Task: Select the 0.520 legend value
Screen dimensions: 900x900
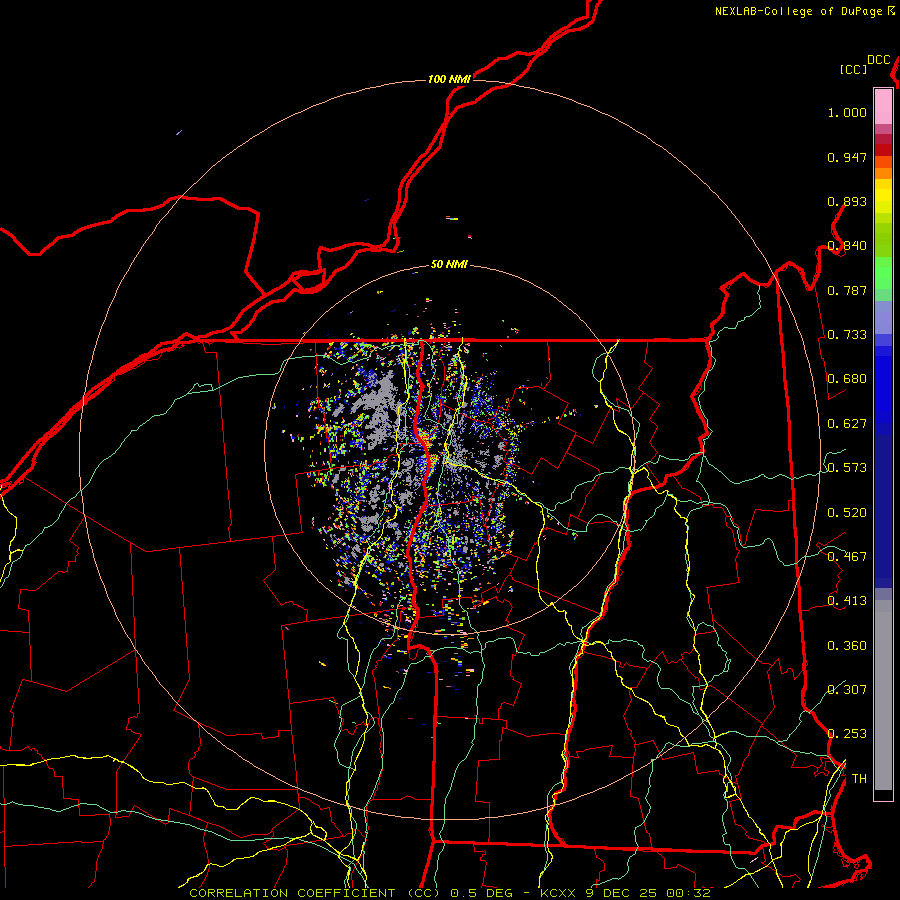Action: [847, 513]
